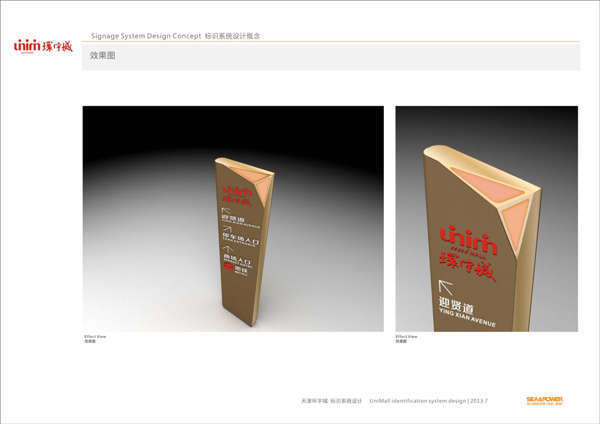Select footer text '天津环宇城 标识系统设计'
This screenshot has height=424, width=600.
[331, 401]
